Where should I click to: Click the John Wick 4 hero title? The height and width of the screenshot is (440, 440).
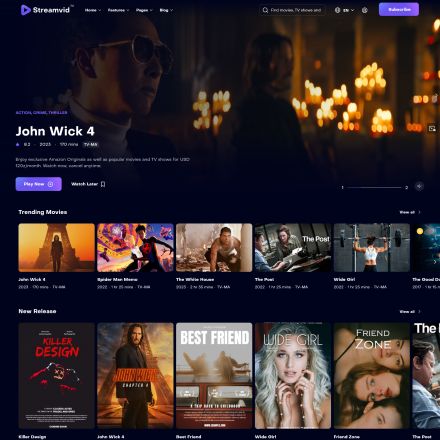55,131
